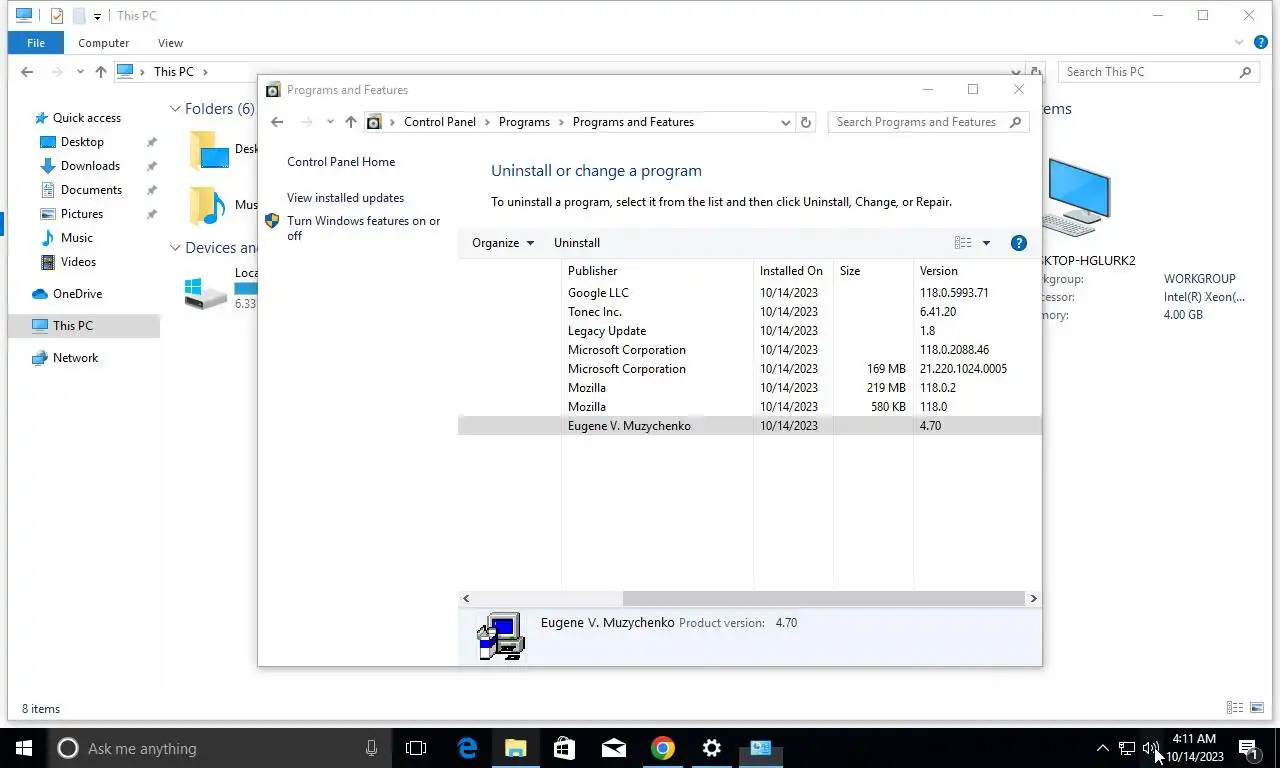The height and width of the screenshot is (768, 1280).
Task: Open the Organize dropdown menu
Action: 503,243
